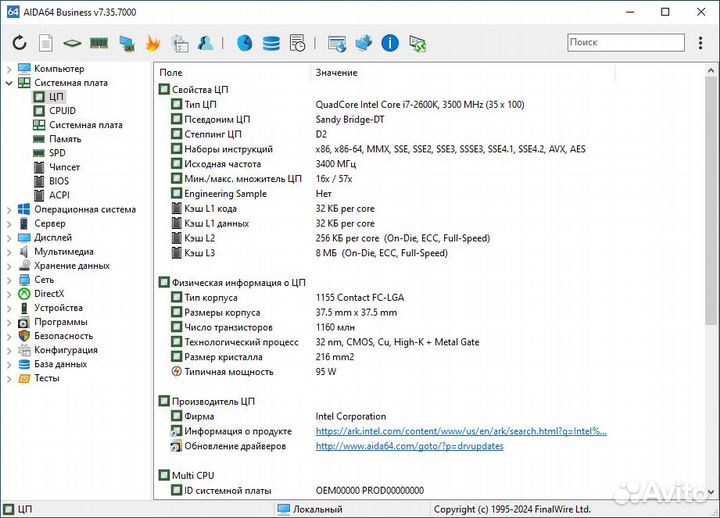Open the scheduled log document icon
The image size is (720, 518).
click(298, 43)
